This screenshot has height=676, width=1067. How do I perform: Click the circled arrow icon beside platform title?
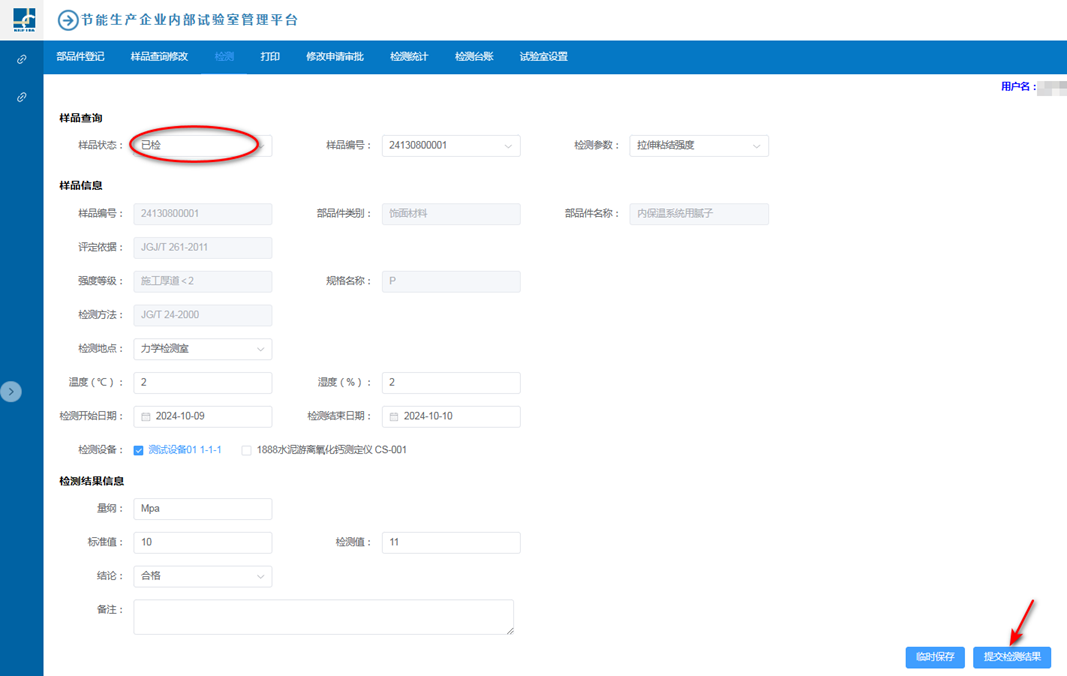point(68,20)
